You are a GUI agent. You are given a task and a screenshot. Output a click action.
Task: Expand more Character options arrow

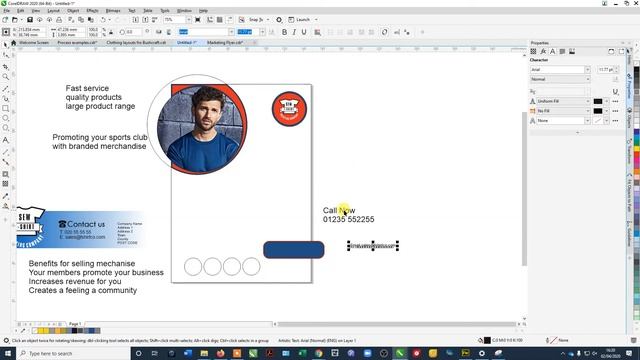[577, 132]
